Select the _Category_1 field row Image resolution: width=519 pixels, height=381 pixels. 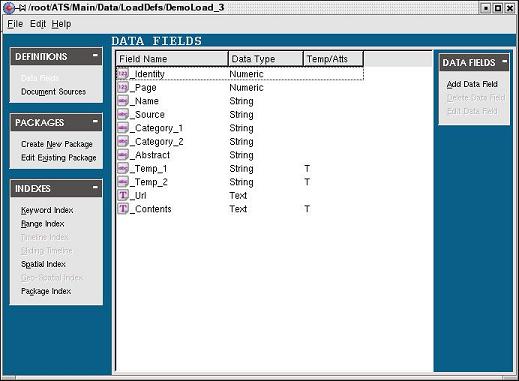click(x=240, y=128)
